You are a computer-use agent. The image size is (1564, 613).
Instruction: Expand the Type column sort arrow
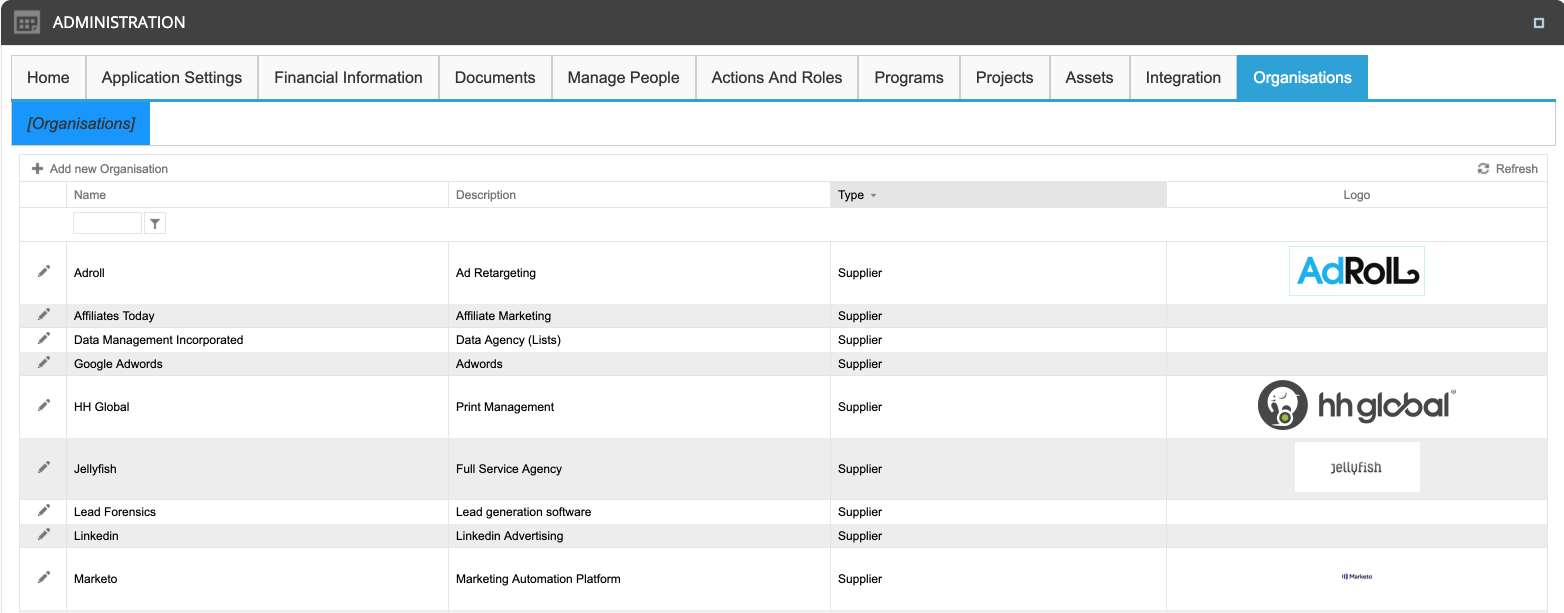[873, 196]
